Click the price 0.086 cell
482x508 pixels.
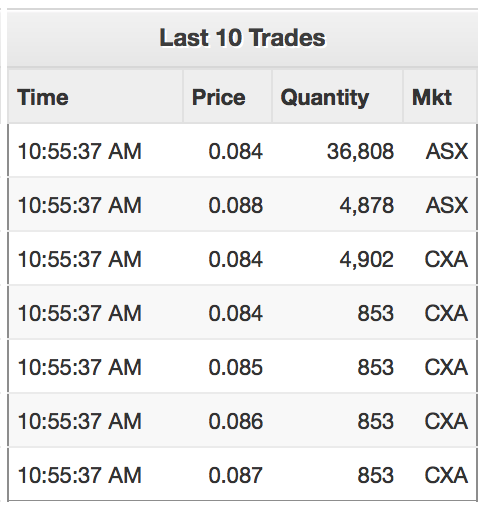236,421
